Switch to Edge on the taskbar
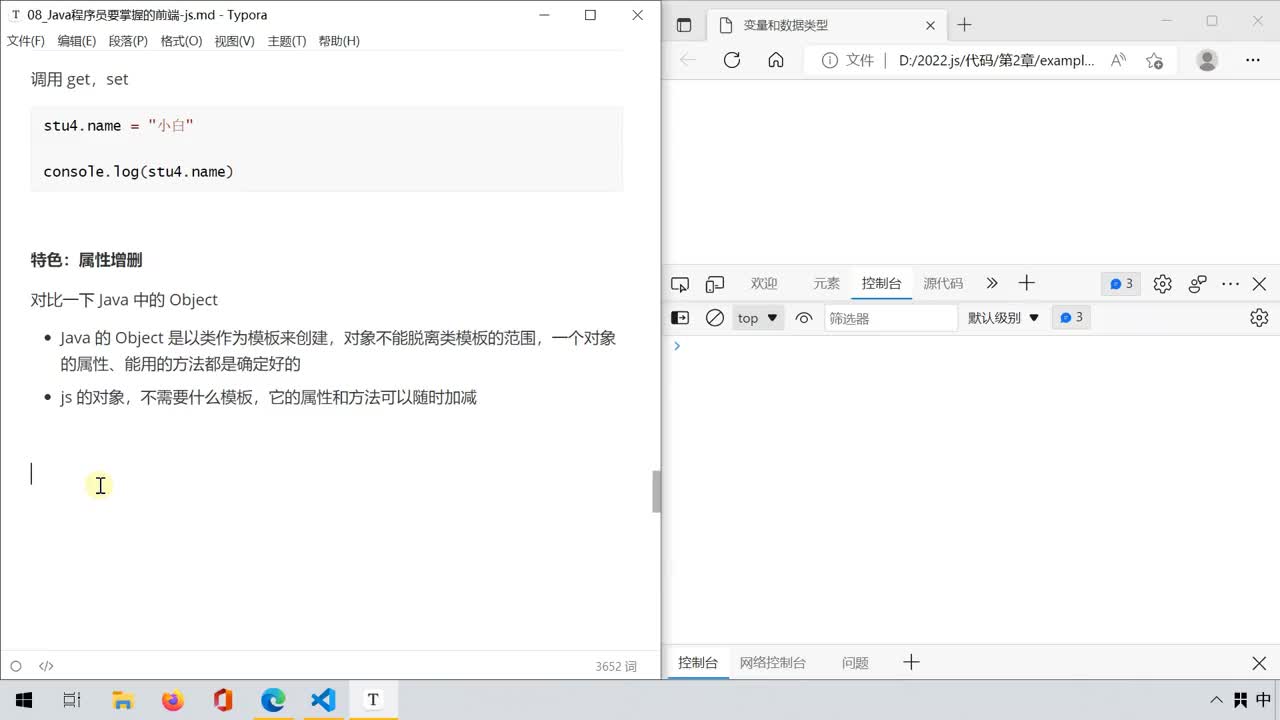This screenshot has height=720, width=1280. coord(273,700)
